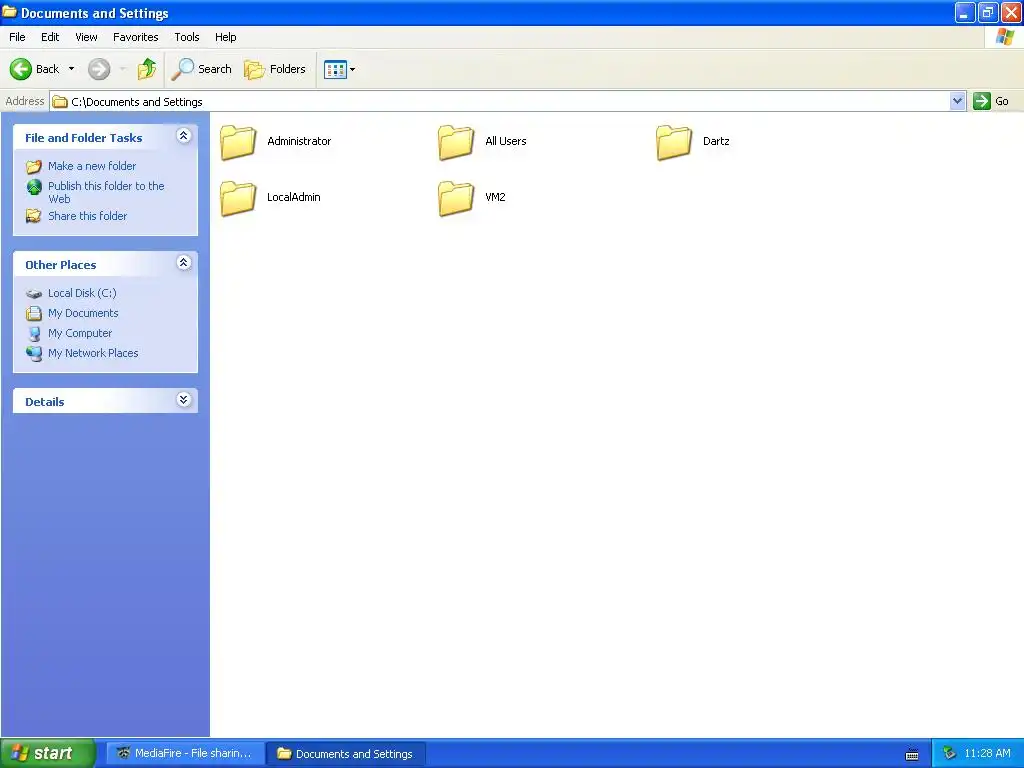
Task: Click the VM2 folder name label
Action: click(495, 197)
